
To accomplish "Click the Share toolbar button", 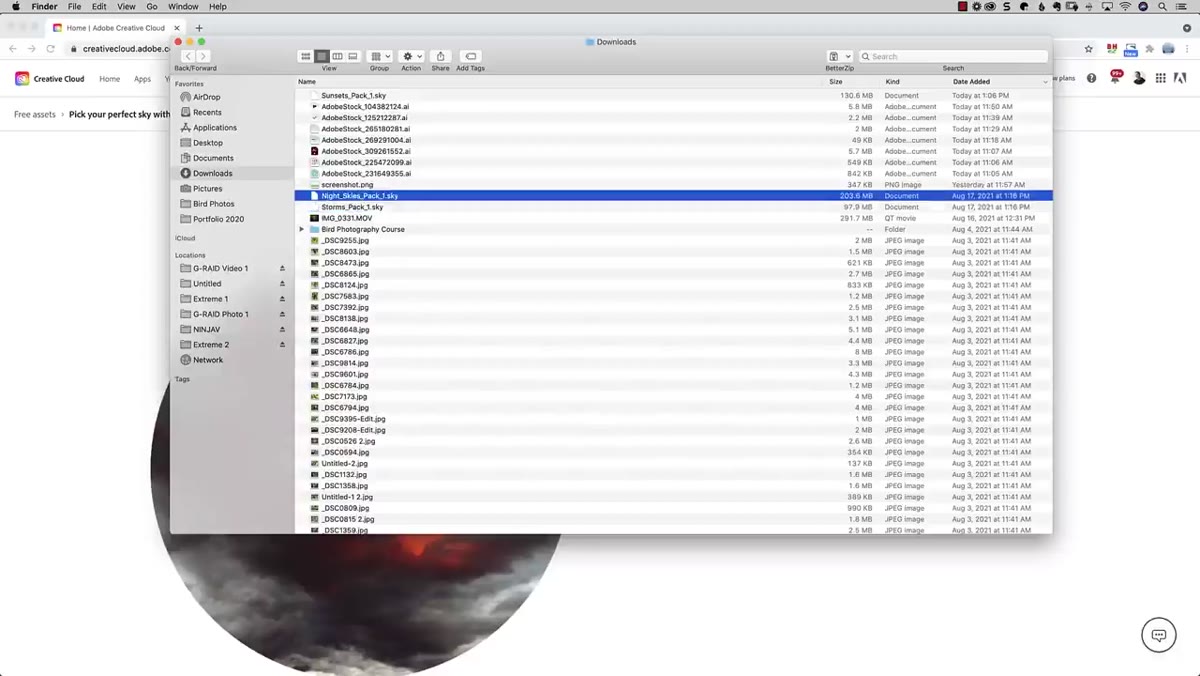I will click(x=440, y=57).
